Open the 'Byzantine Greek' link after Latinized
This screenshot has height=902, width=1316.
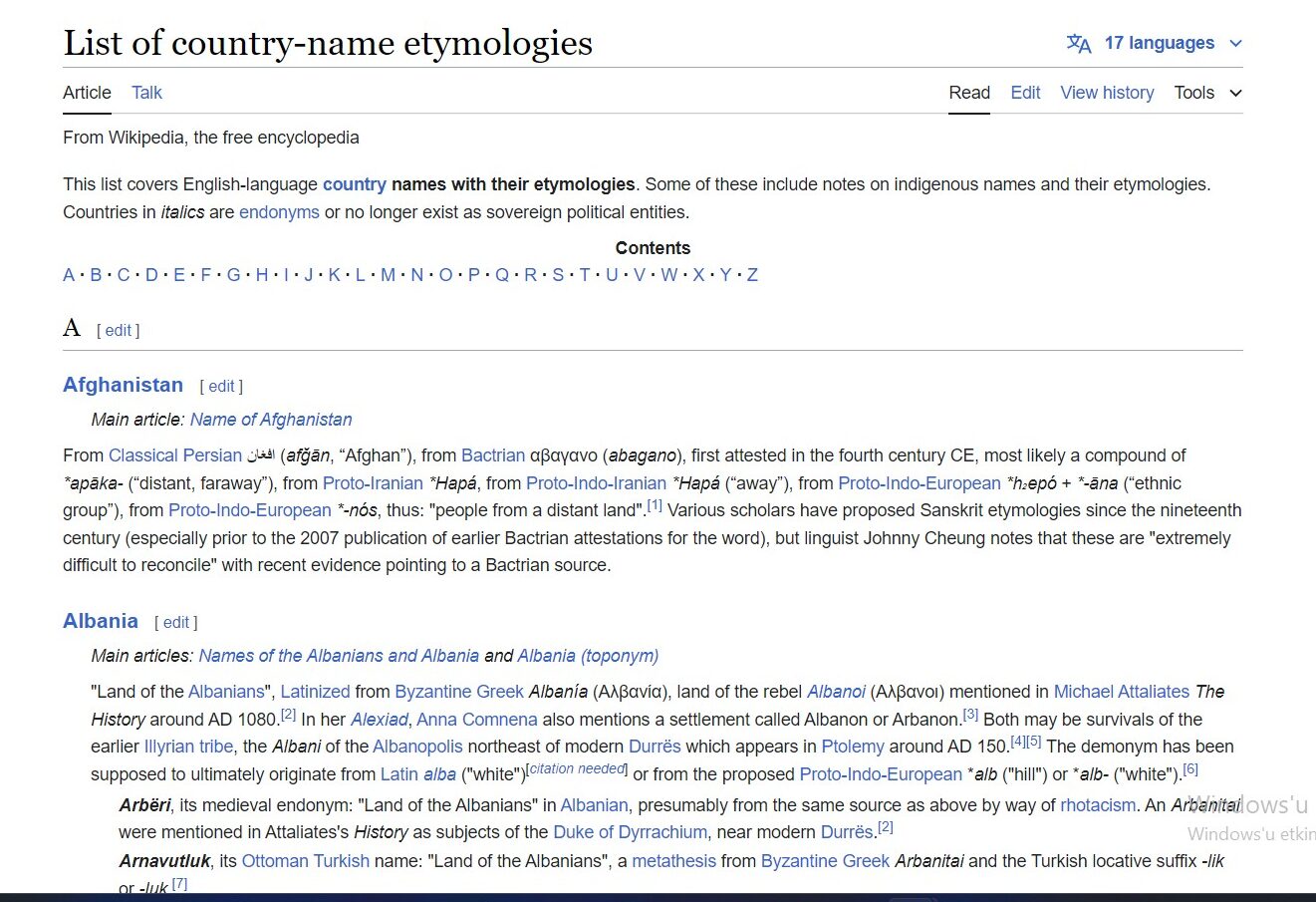459,692
